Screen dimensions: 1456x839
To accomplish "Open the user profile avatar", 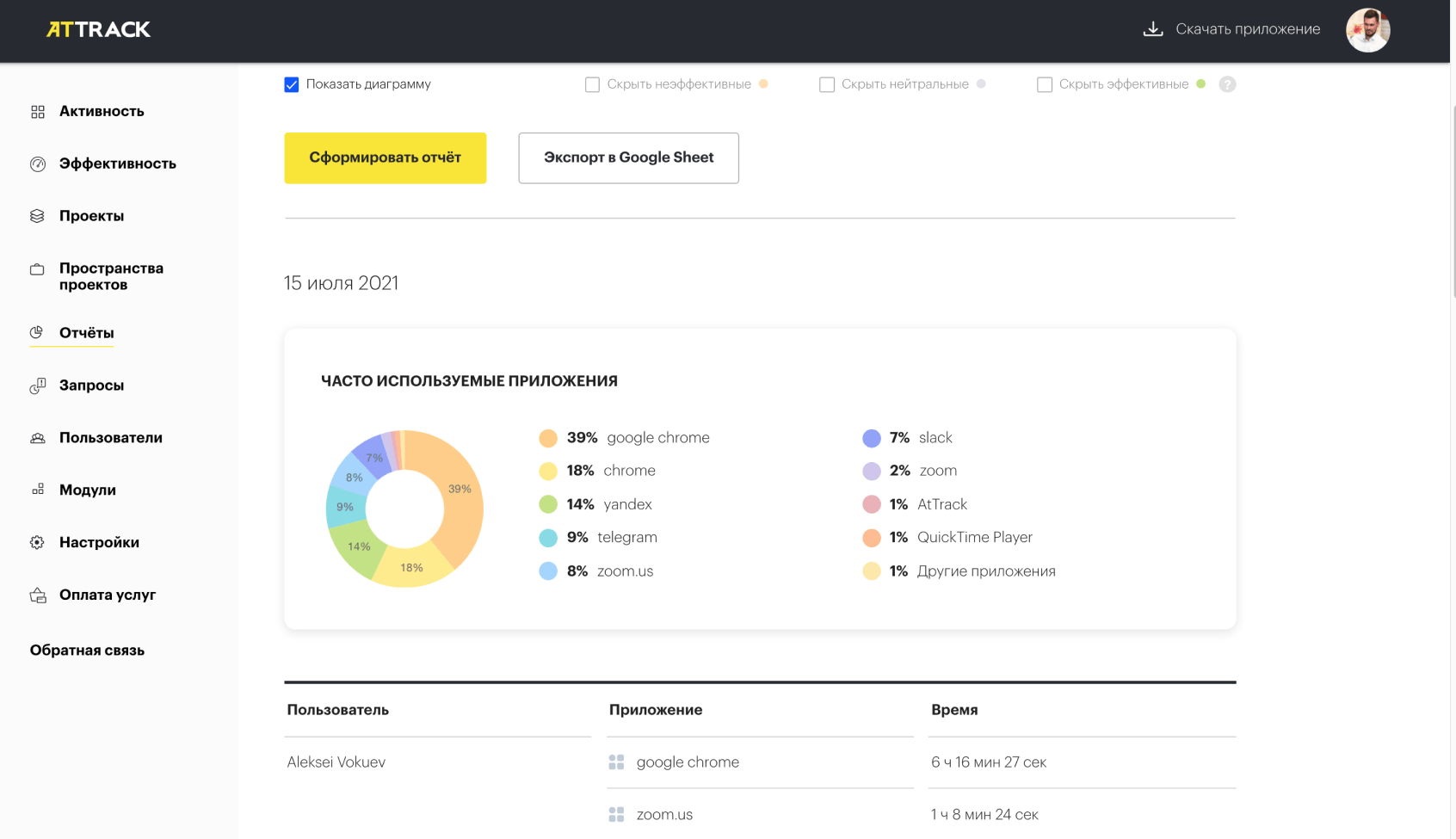I will [x=1368, y=30].
